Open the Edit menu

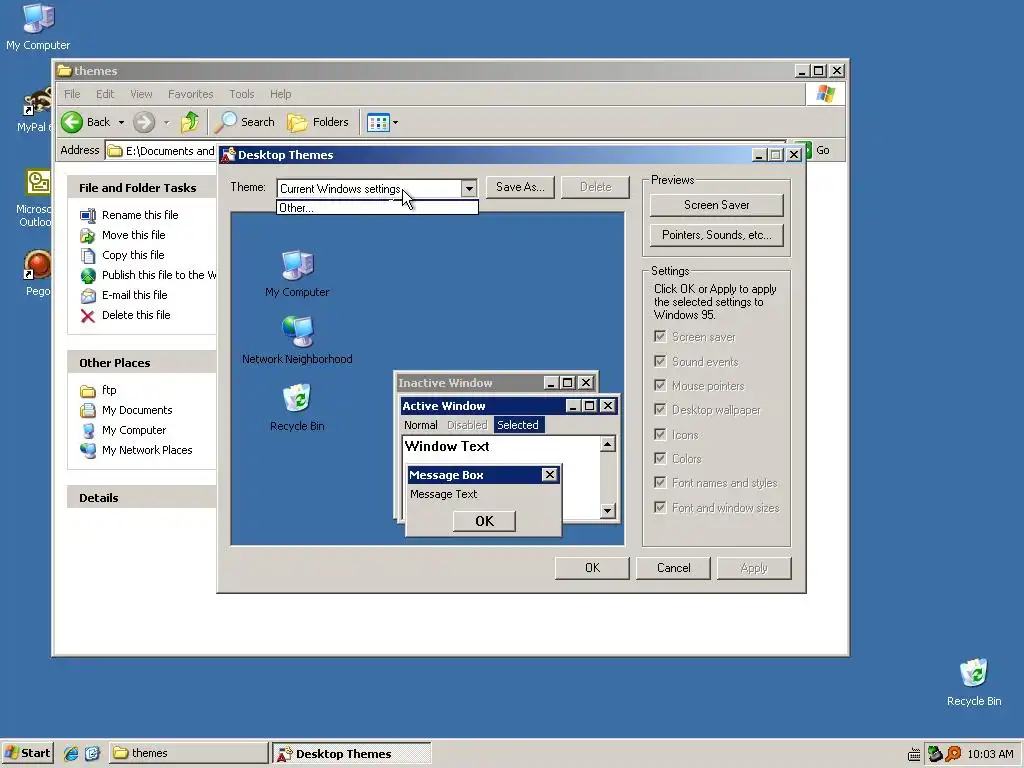[104, 94]
